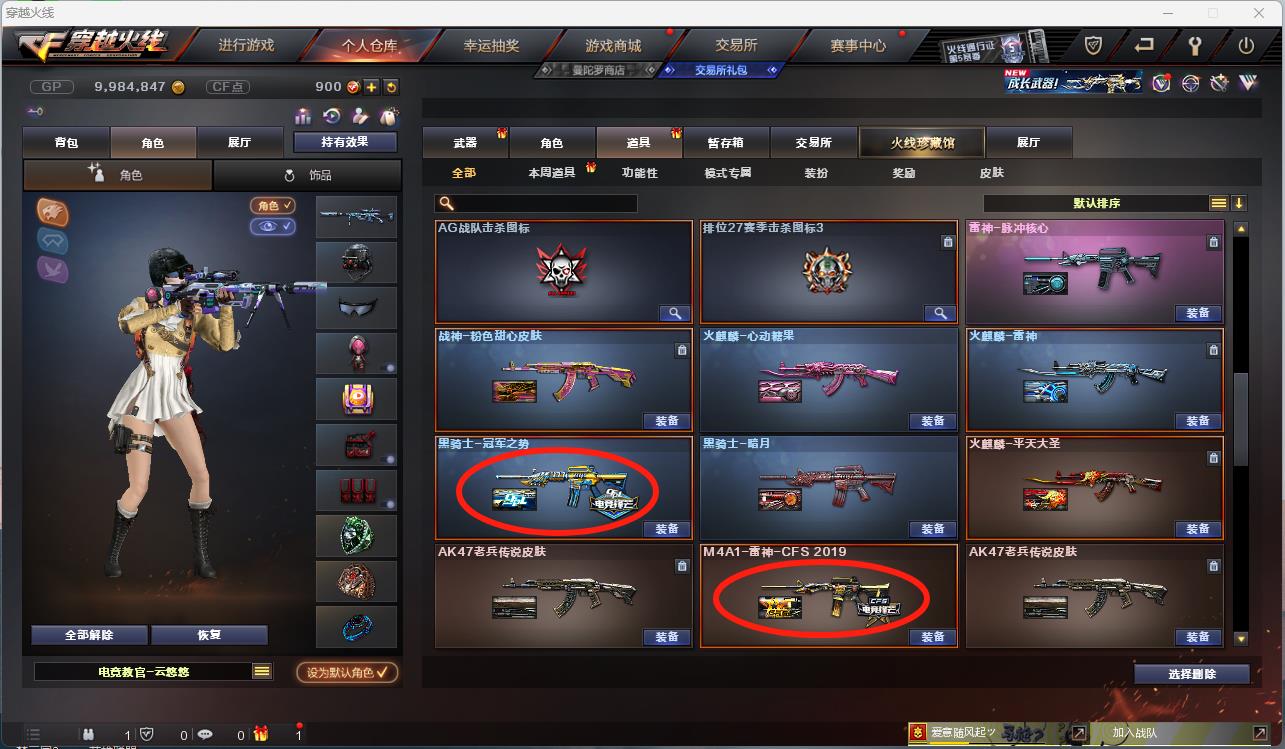Viewport: 1285px width, 749px height.
Task: Click the refresh icon beside CF点 balance
Action: pos(391,87)
